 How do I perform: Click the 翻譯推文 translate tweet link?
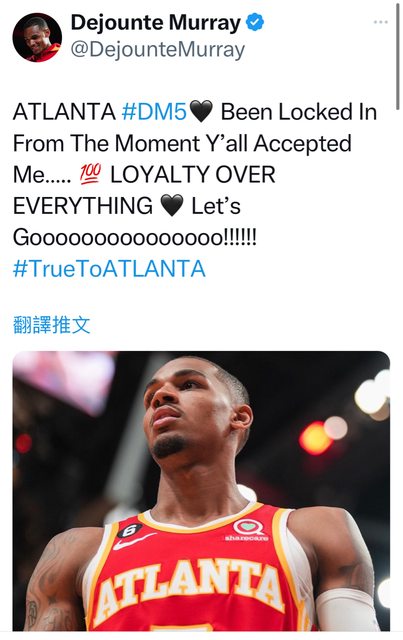(51, 325)
